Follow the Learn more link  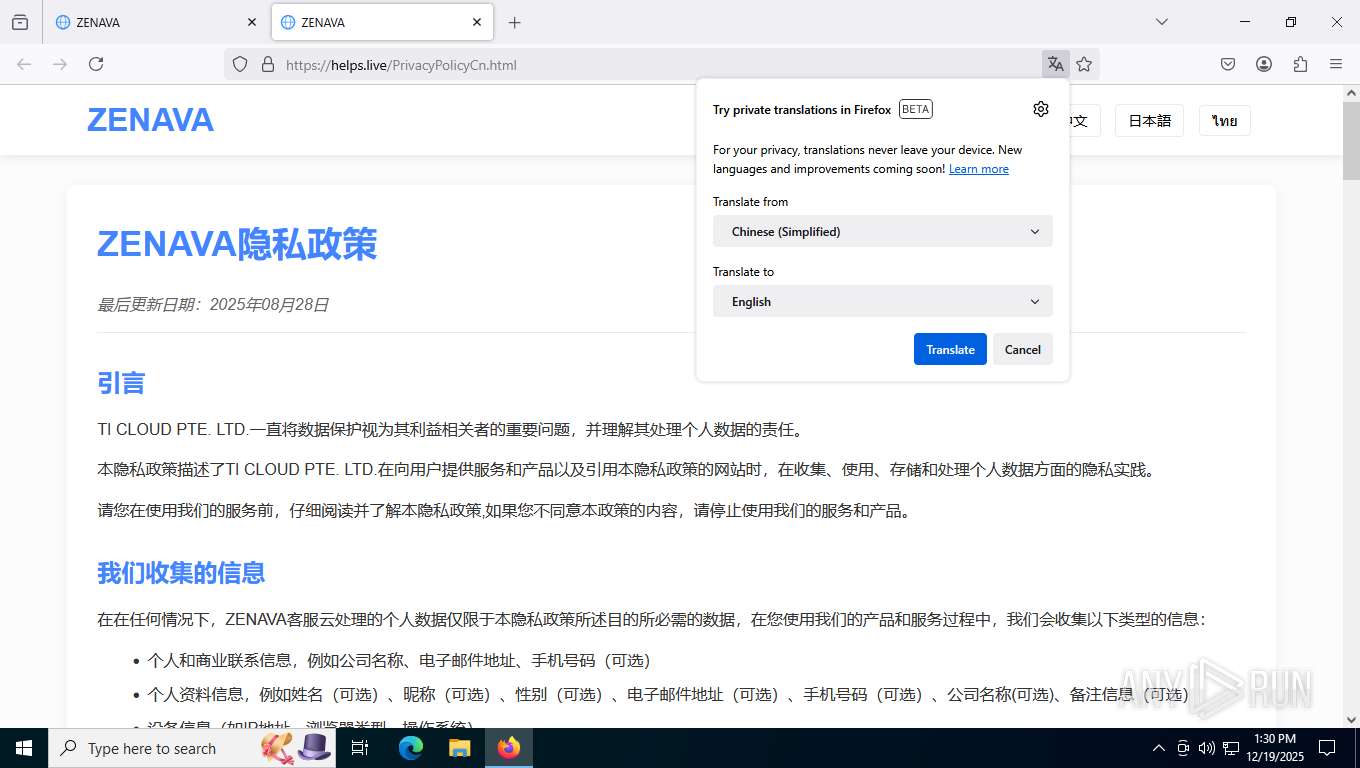[x=978, y=169]
